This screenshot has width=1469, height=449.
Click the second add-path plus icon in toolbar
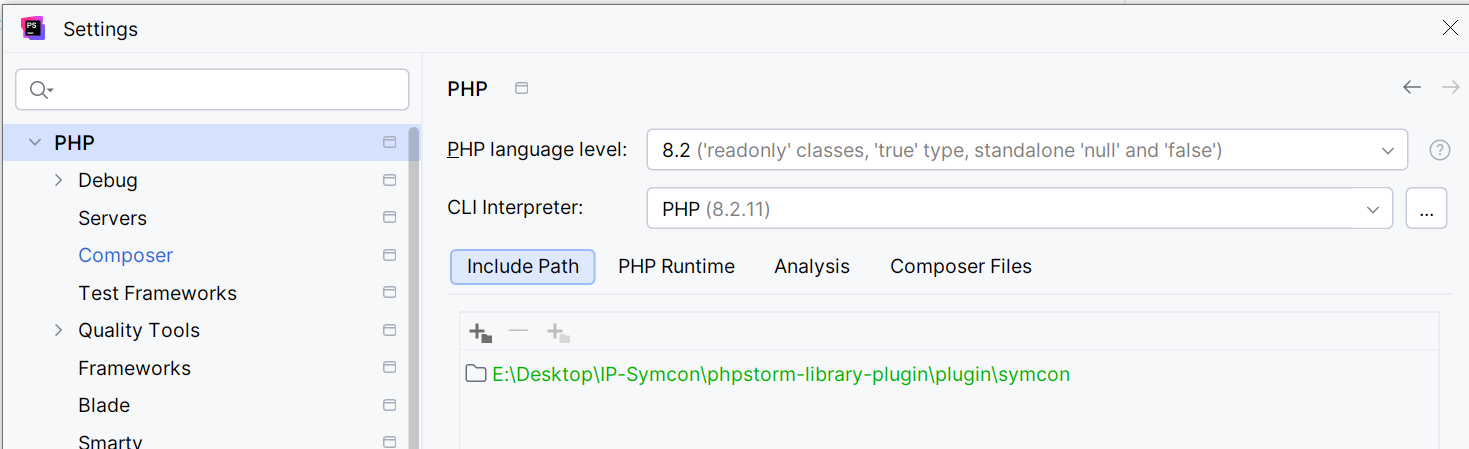[x=558, y=332]
